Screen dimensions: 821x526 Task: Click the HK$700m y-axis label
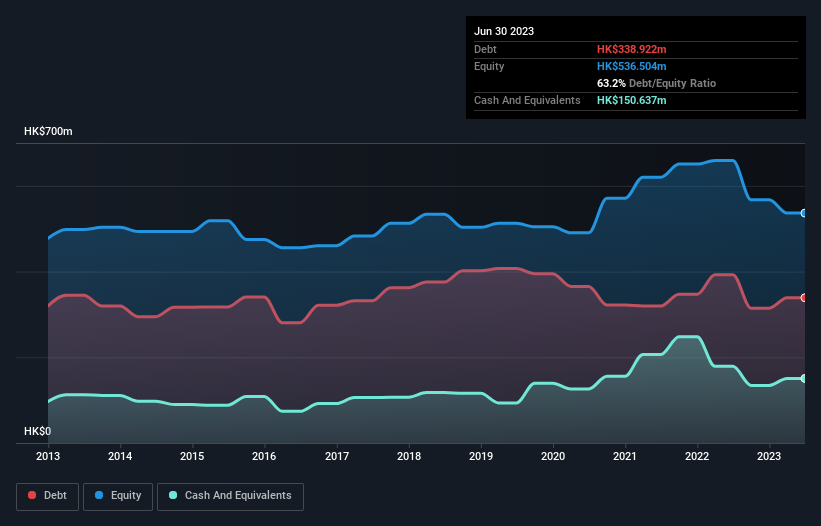click(48, 132)
